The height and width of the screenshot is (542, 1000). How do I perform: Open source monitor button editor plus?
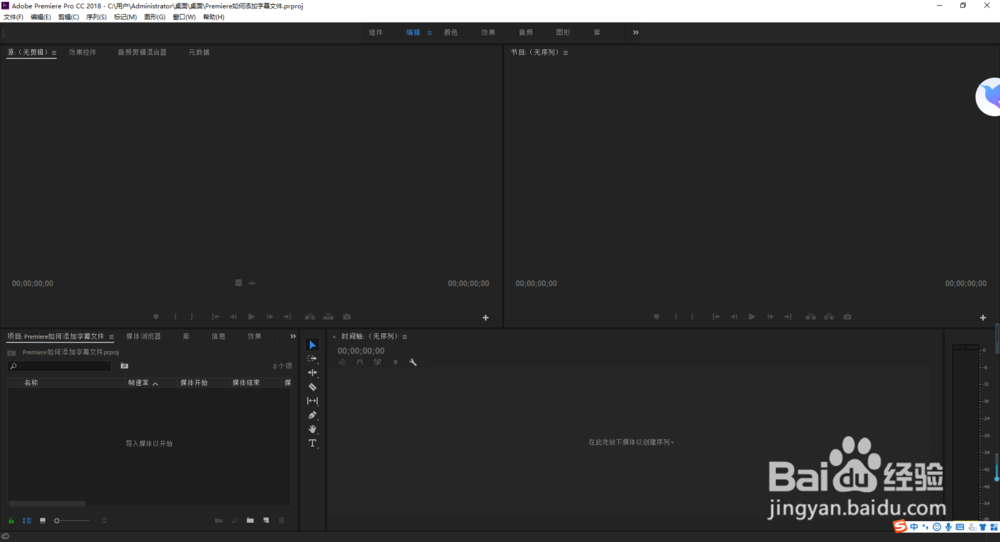[x=485, y=318]
